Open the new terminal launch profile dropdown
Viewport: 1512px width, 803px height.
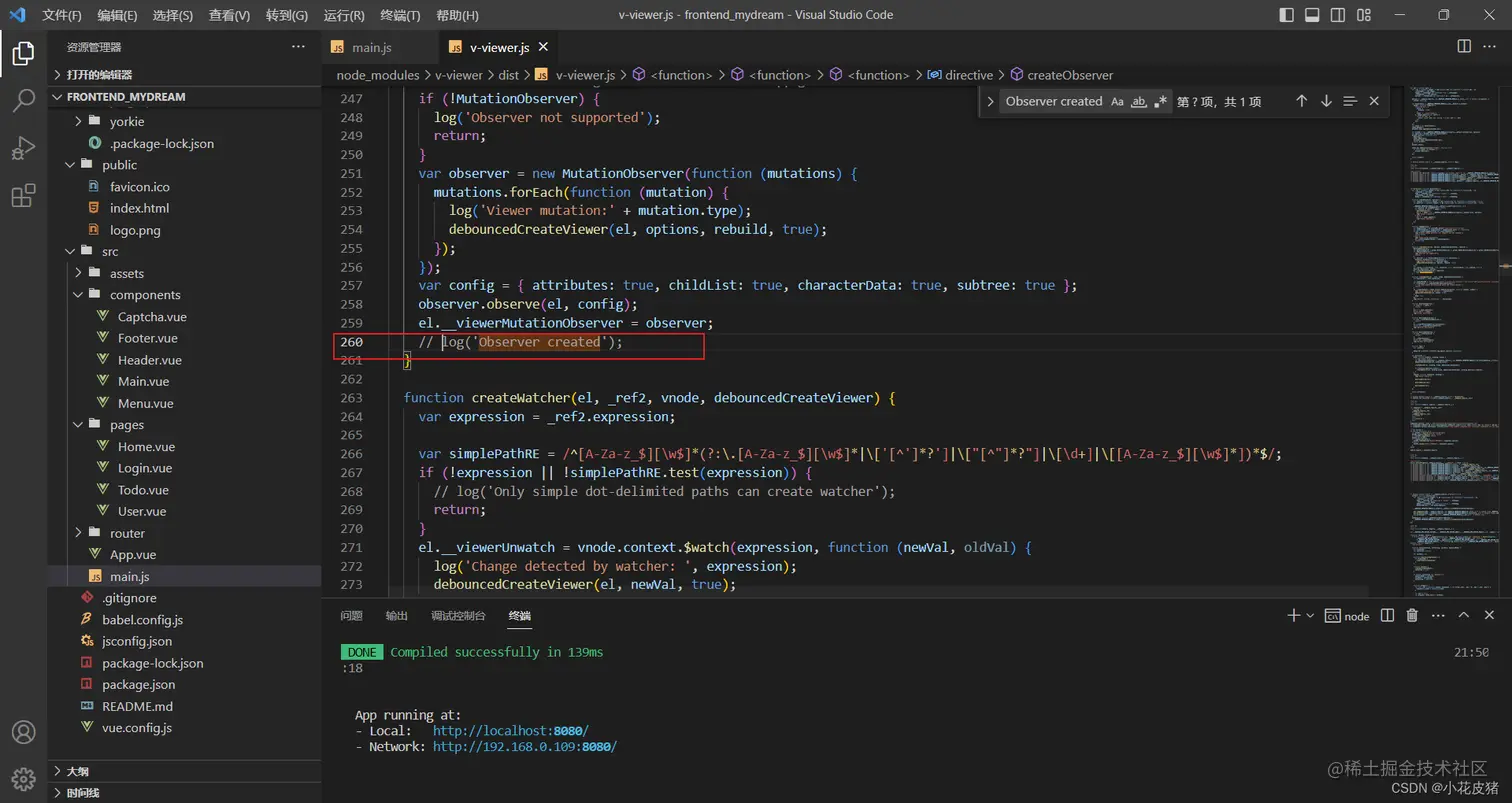[1310, 616]
